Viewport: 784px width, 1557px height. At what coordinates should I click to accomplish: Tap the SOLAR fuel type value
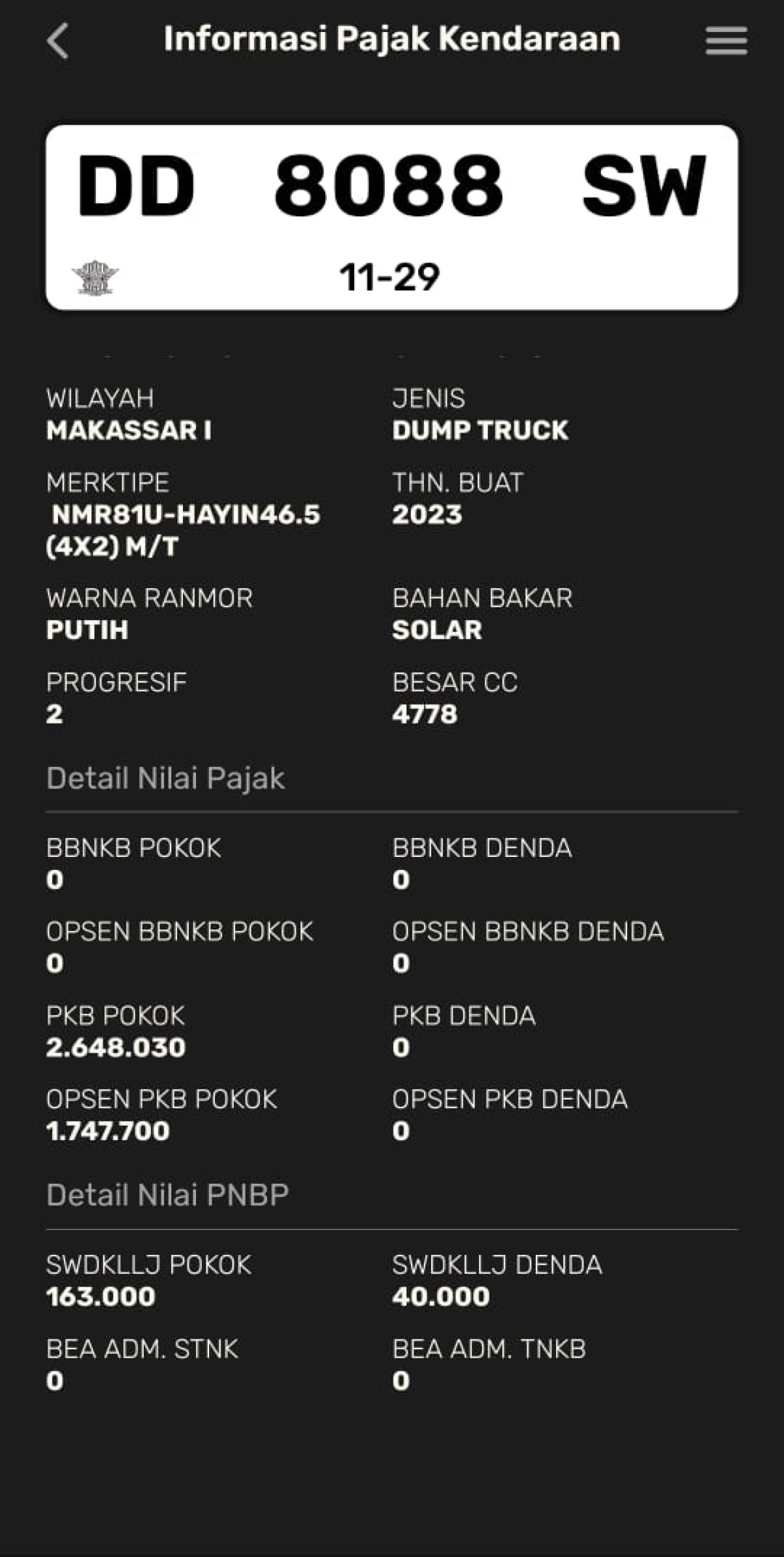(437, 630)
